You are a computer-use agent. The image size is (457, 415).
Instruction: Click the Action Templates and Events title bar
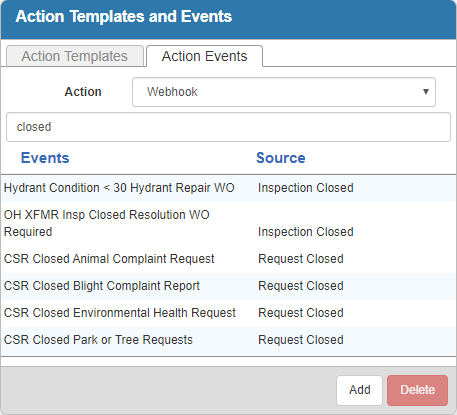tap(228, 19)
